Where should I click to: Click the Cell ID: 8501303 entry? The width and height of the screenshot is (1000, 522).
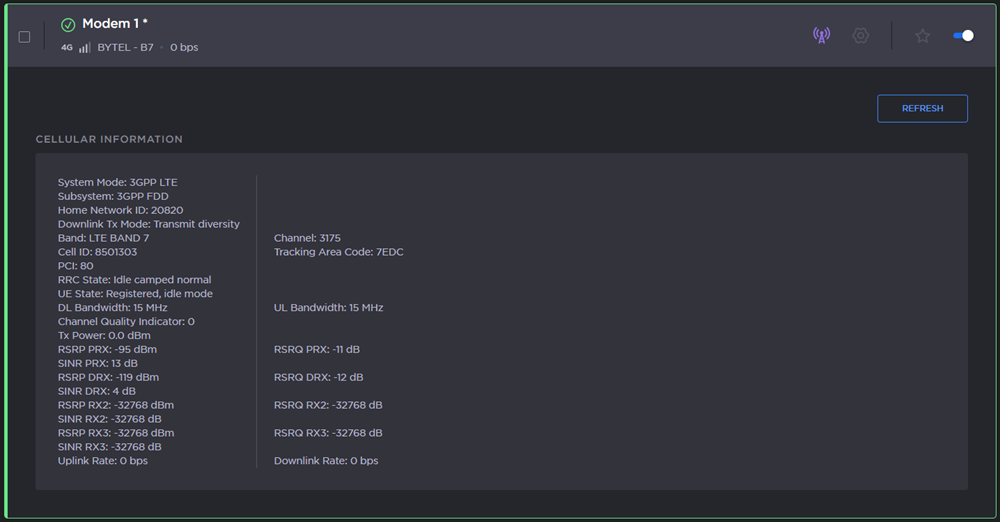click(97, 252)
